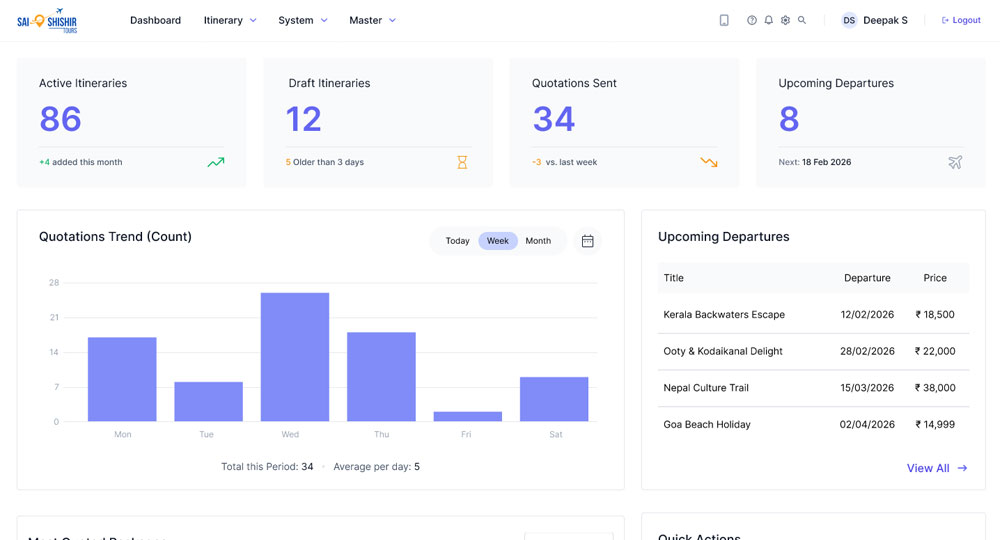Click the price ₹ 22,000

(935, 351)
